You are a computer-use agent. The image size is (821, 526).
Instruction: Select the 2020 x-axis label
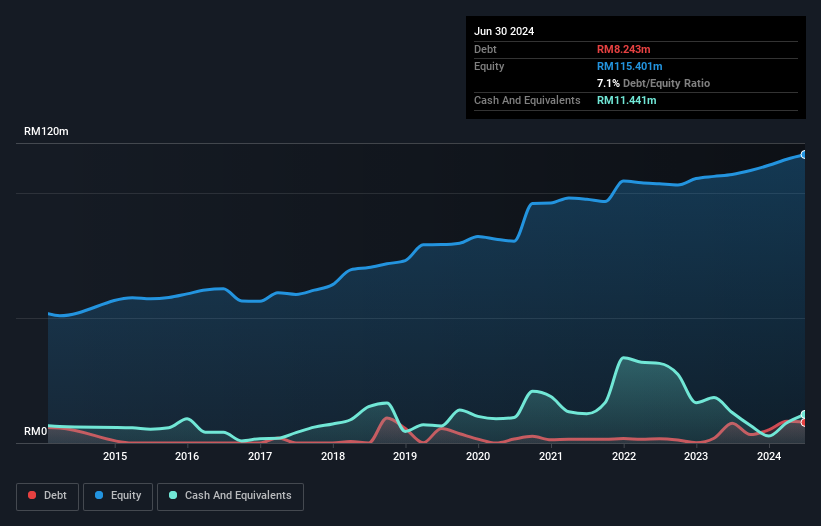(478, 456)
